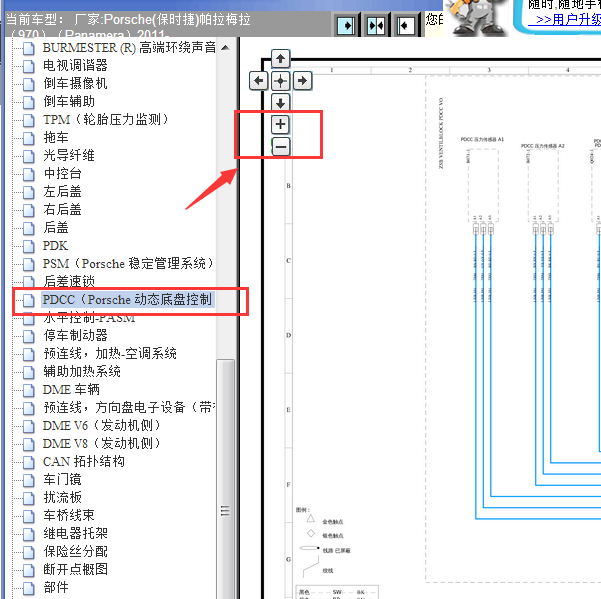This screenshot has height=599, width=601.
Task: Select 部件 in the tree
Action: [56, 588]
